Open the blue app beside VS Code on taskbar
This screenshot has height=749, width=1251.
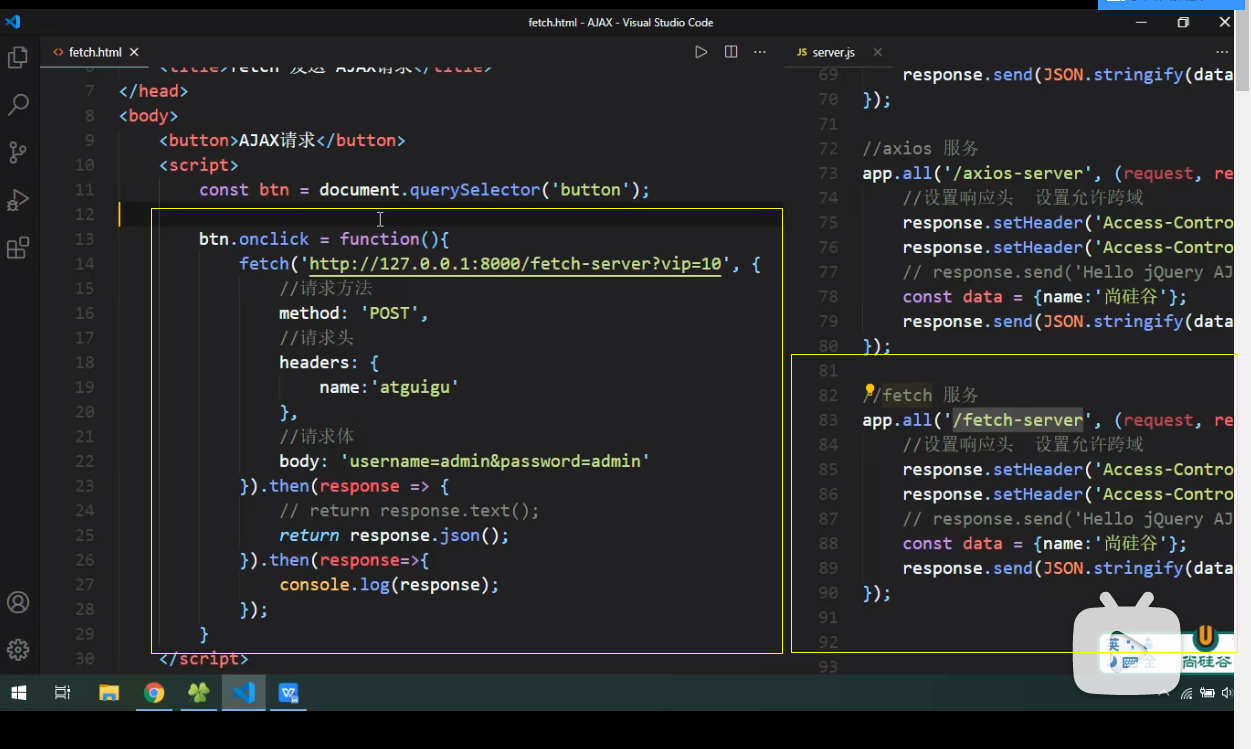(289, 692)
